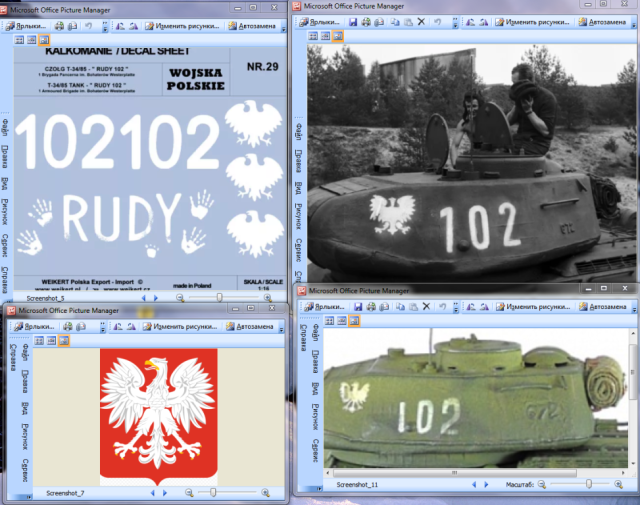Zoom in on the Screenshot_7 eagle picture
640x505 pixels.
point(266,493)
